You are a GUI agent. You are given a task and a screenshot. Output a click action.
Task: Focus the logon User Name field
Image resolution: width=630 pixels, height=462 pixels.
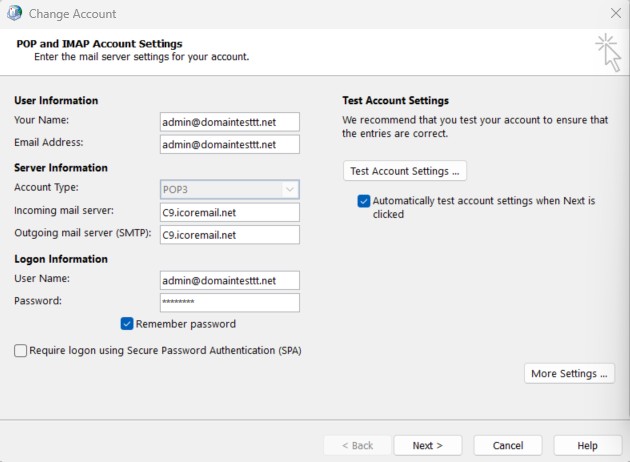(230, 280)
